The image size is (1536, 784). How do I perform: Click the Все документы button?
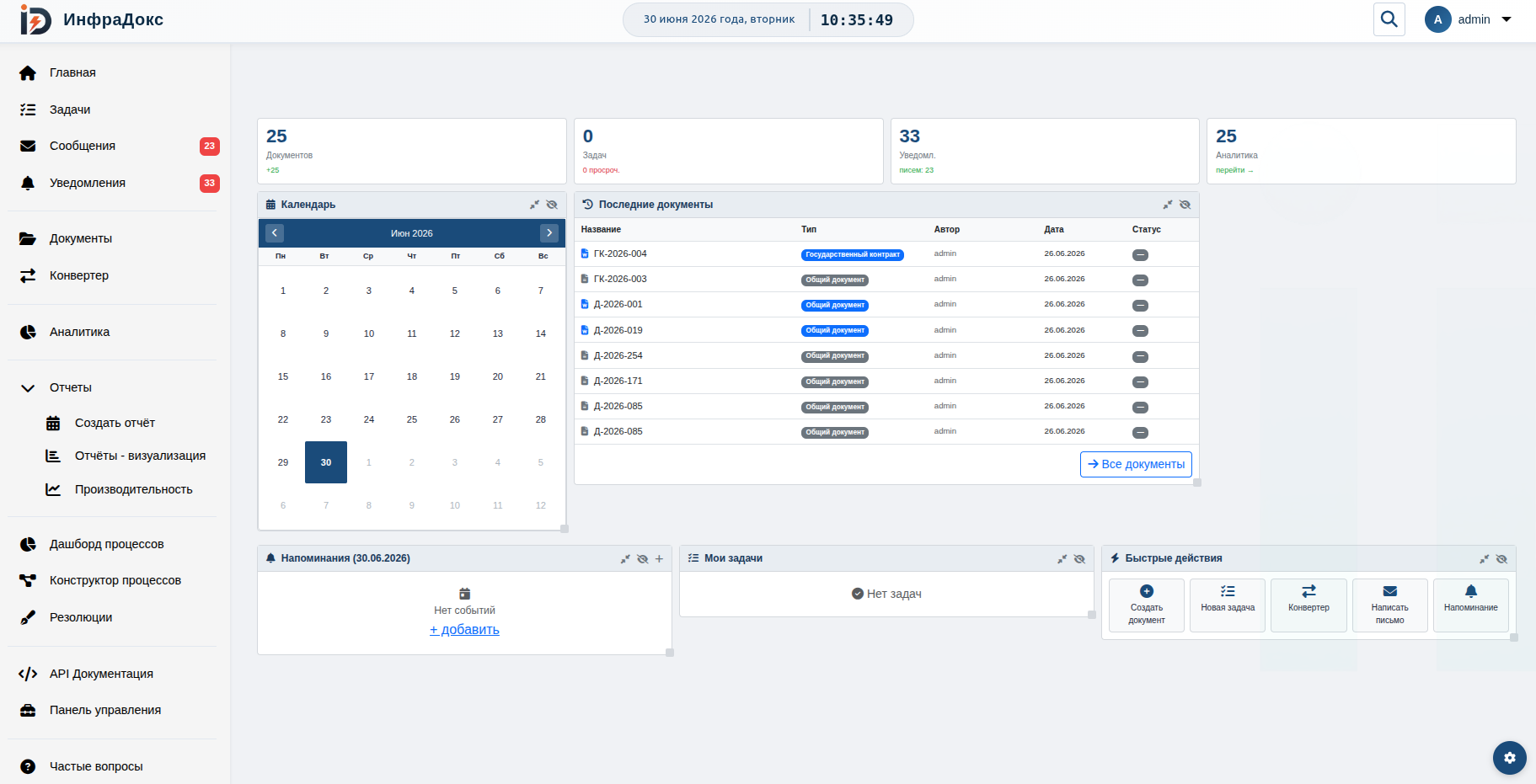point(1136,464)
